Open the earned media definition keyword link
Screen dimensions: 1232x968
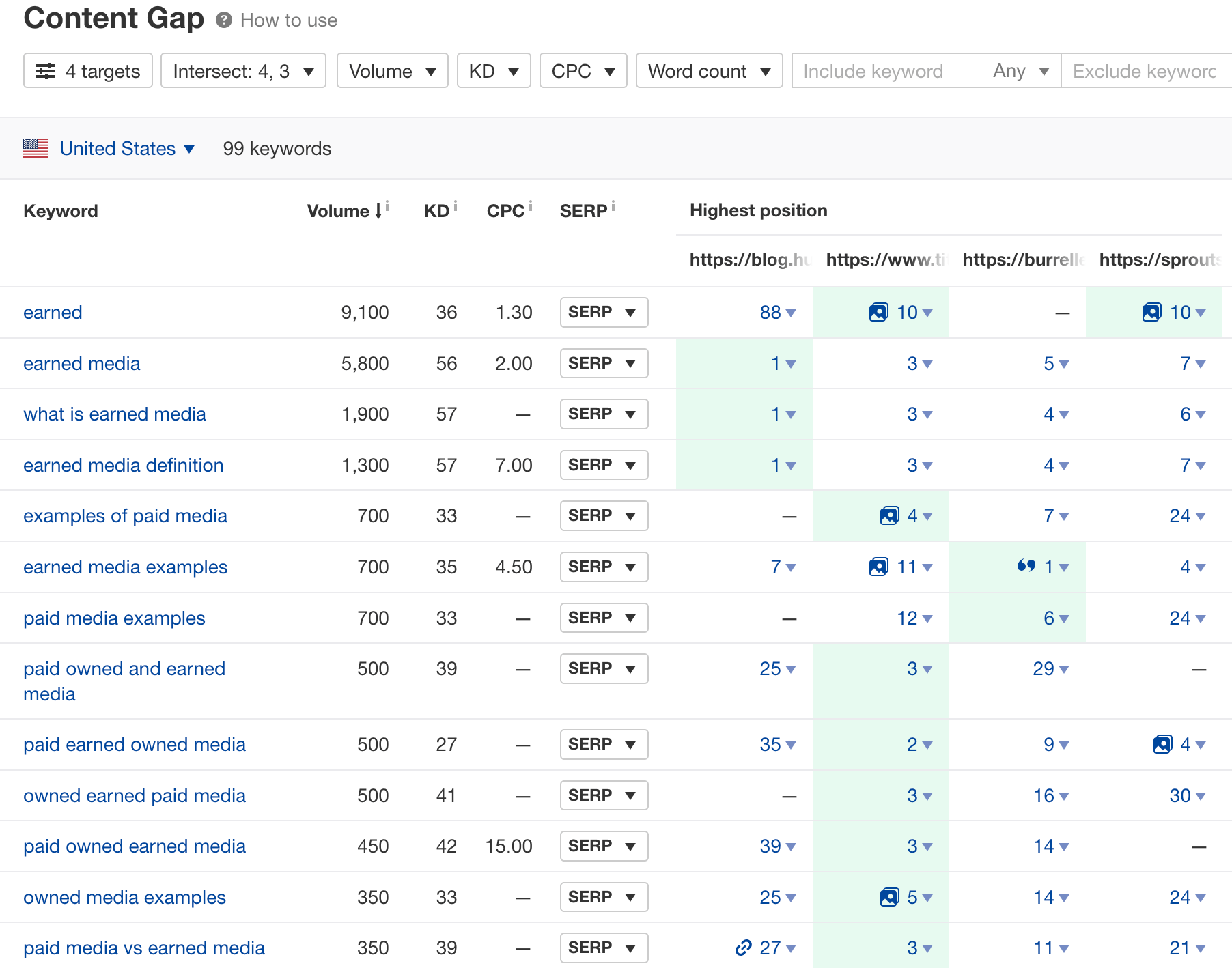point(123,465)
